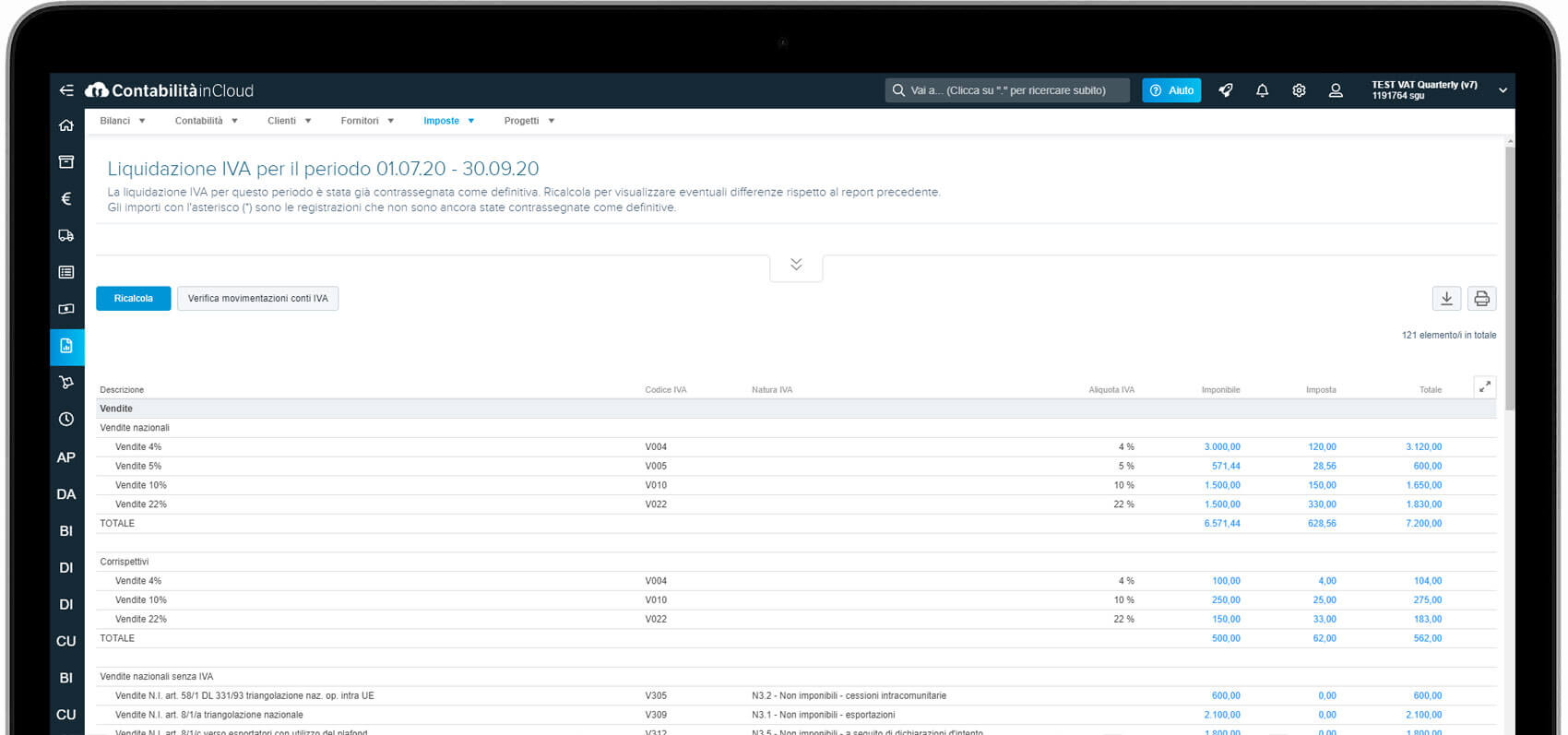Open the AP sidebar shortcut
The width and height of the screenshot is (1568, 735).
coord(66,457)
